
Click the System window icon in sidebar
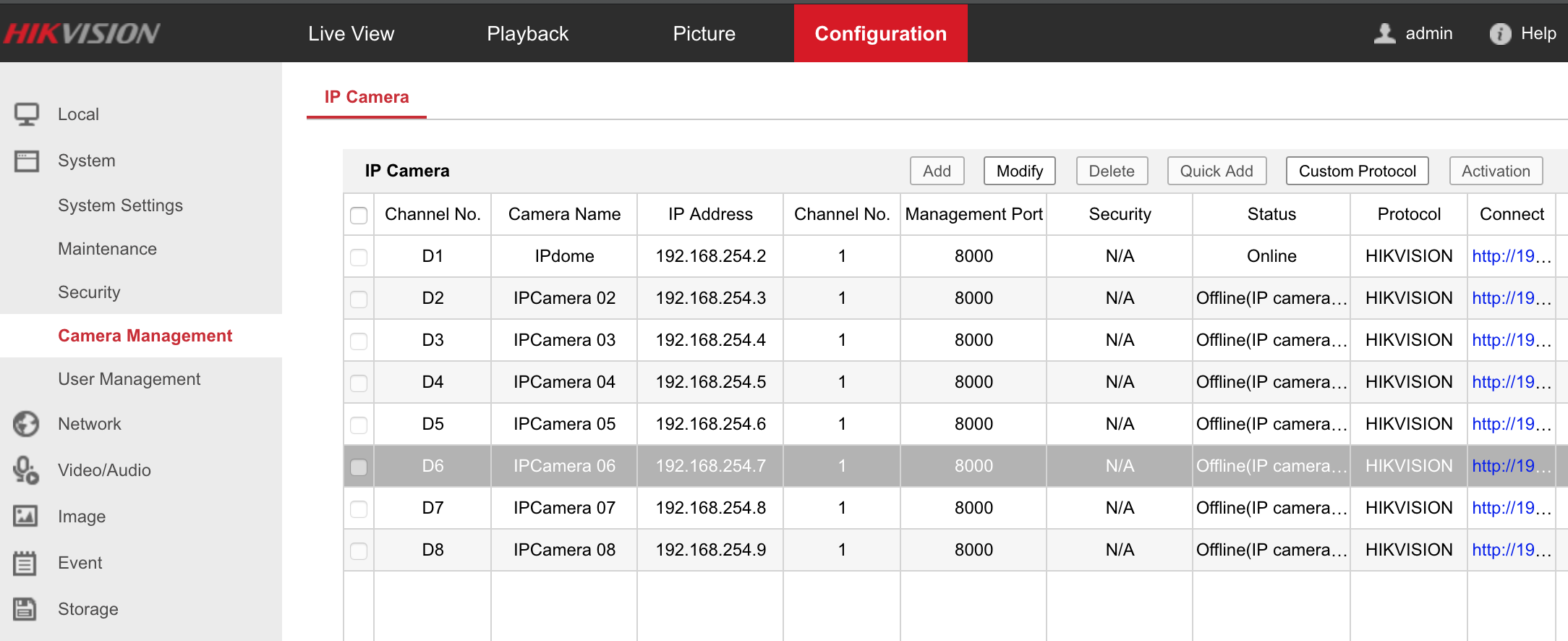[27, 161]
